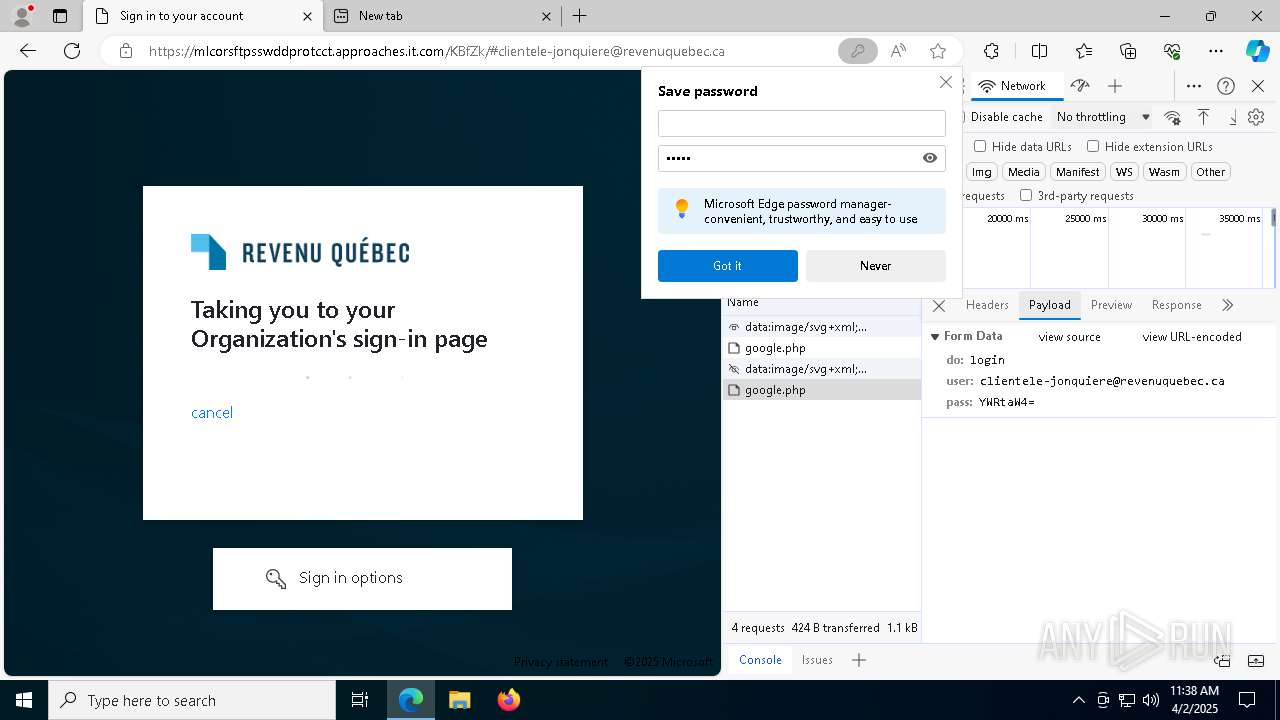
Task: Open Collections panel
Action: coord(1128,51)
